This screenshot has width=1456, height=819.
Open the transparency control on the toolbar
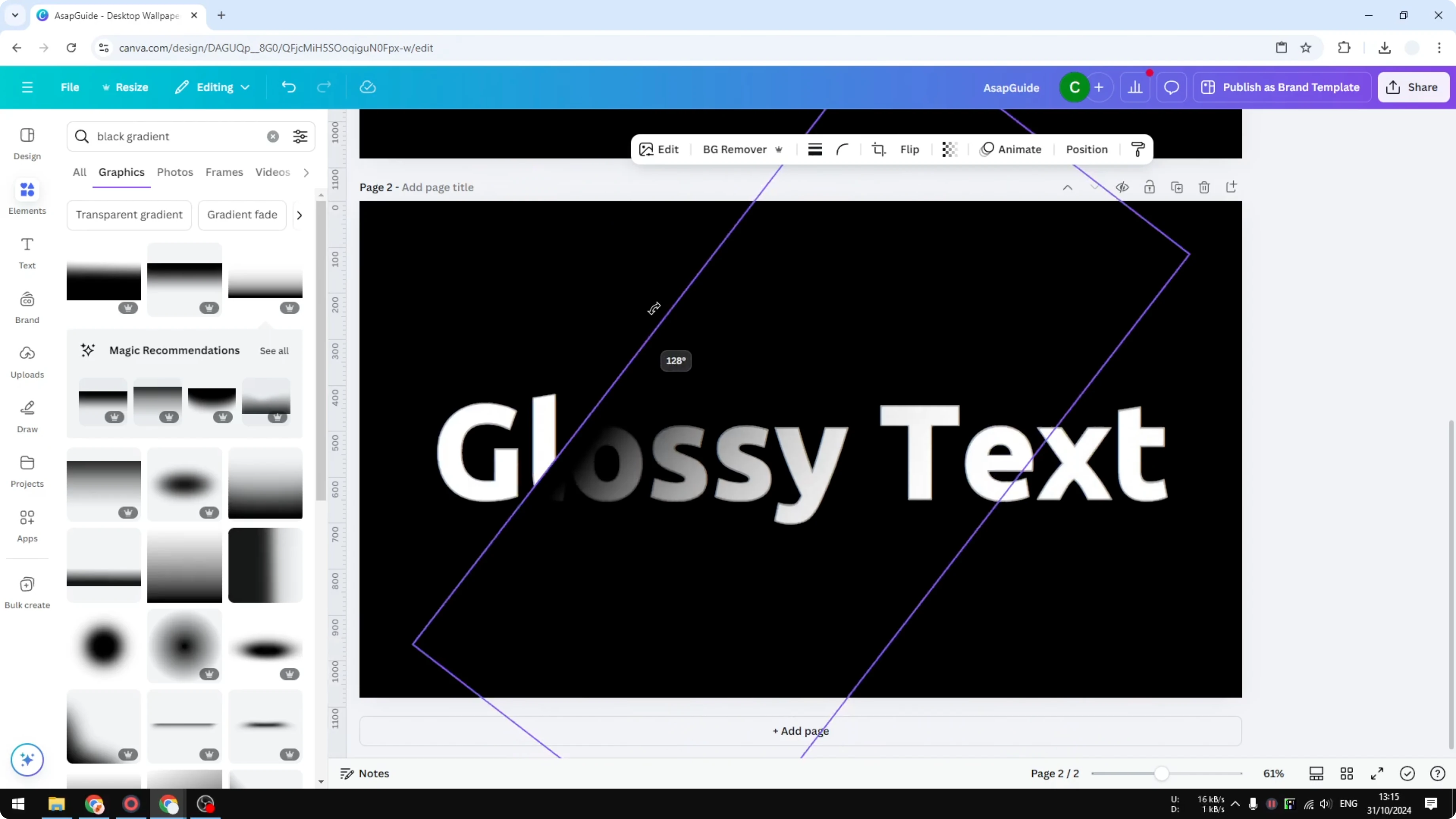(x=949, y=149)
